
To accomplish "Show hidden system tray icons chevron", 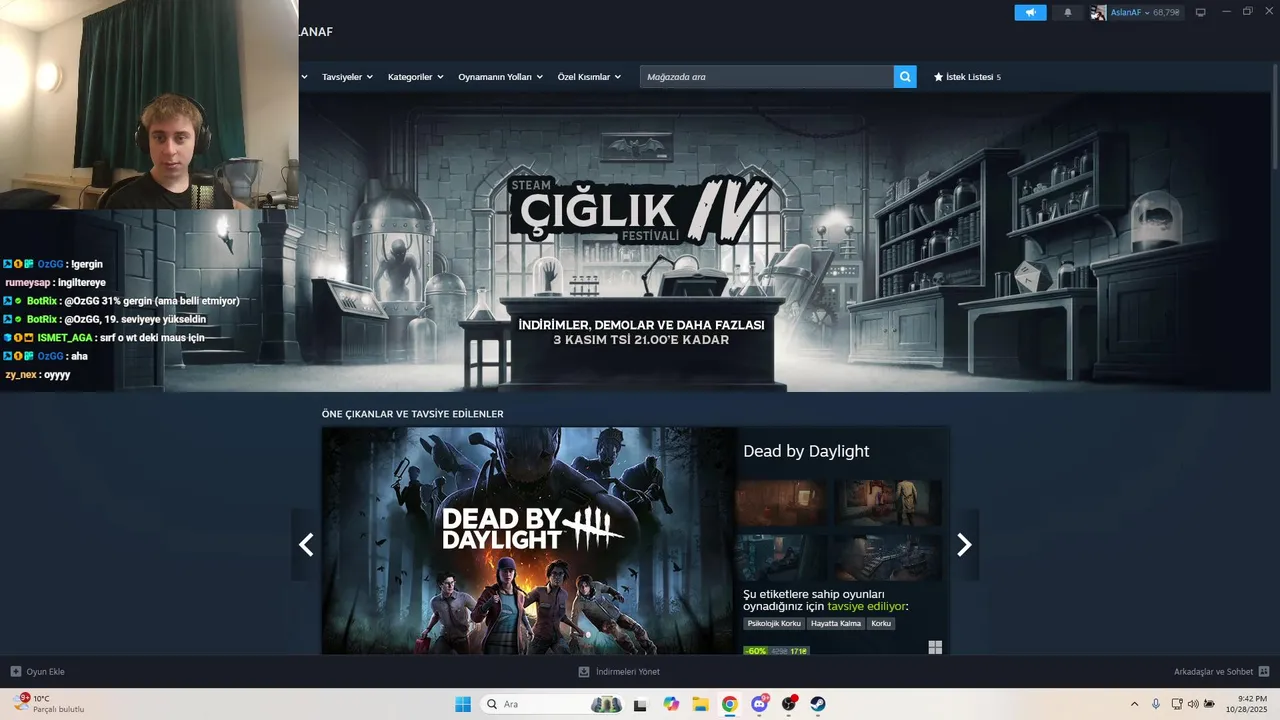I will coord(1134,705).
